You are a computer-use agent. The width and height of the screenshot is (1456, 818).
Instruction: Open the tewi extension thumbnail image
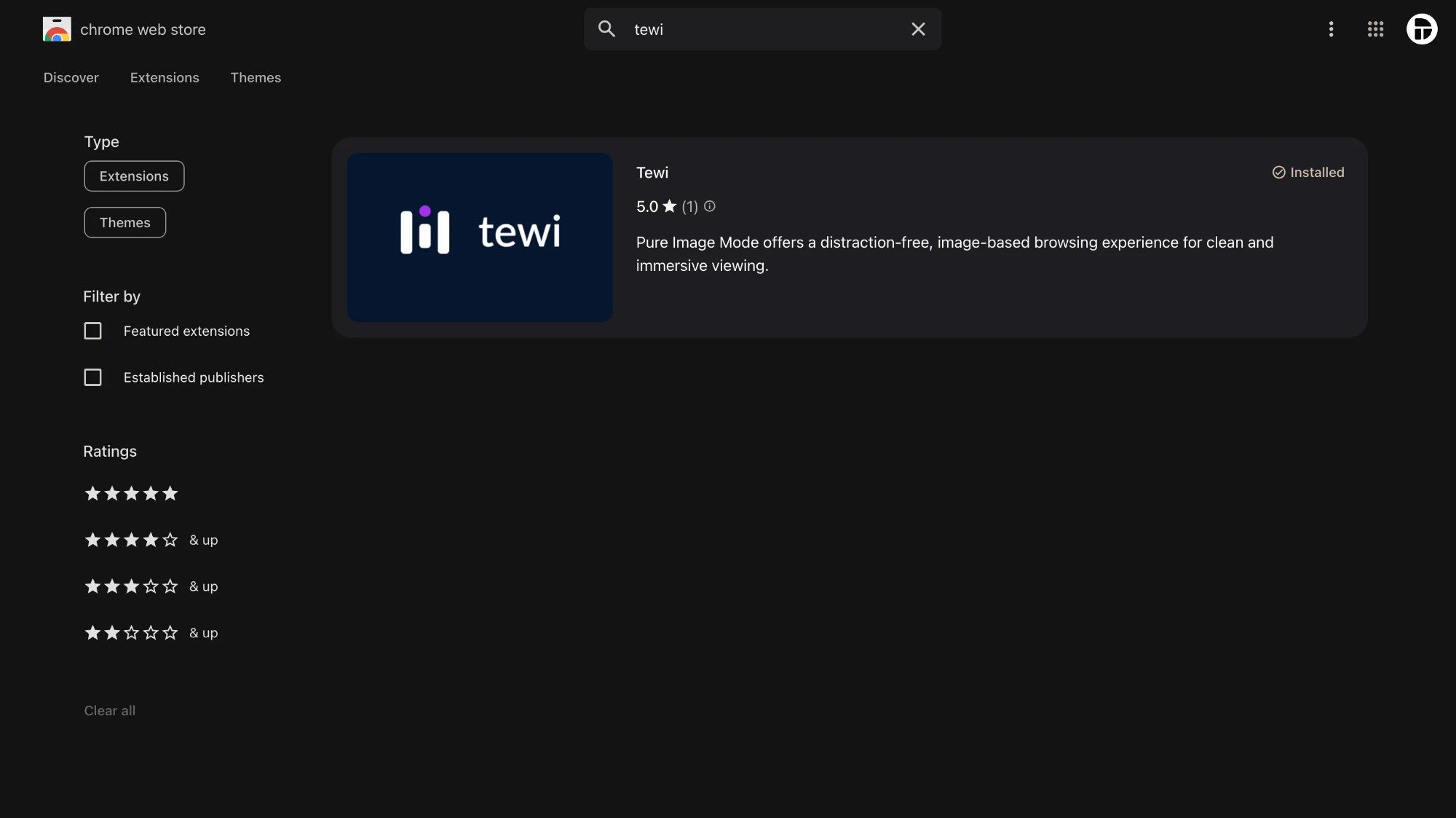480,237
